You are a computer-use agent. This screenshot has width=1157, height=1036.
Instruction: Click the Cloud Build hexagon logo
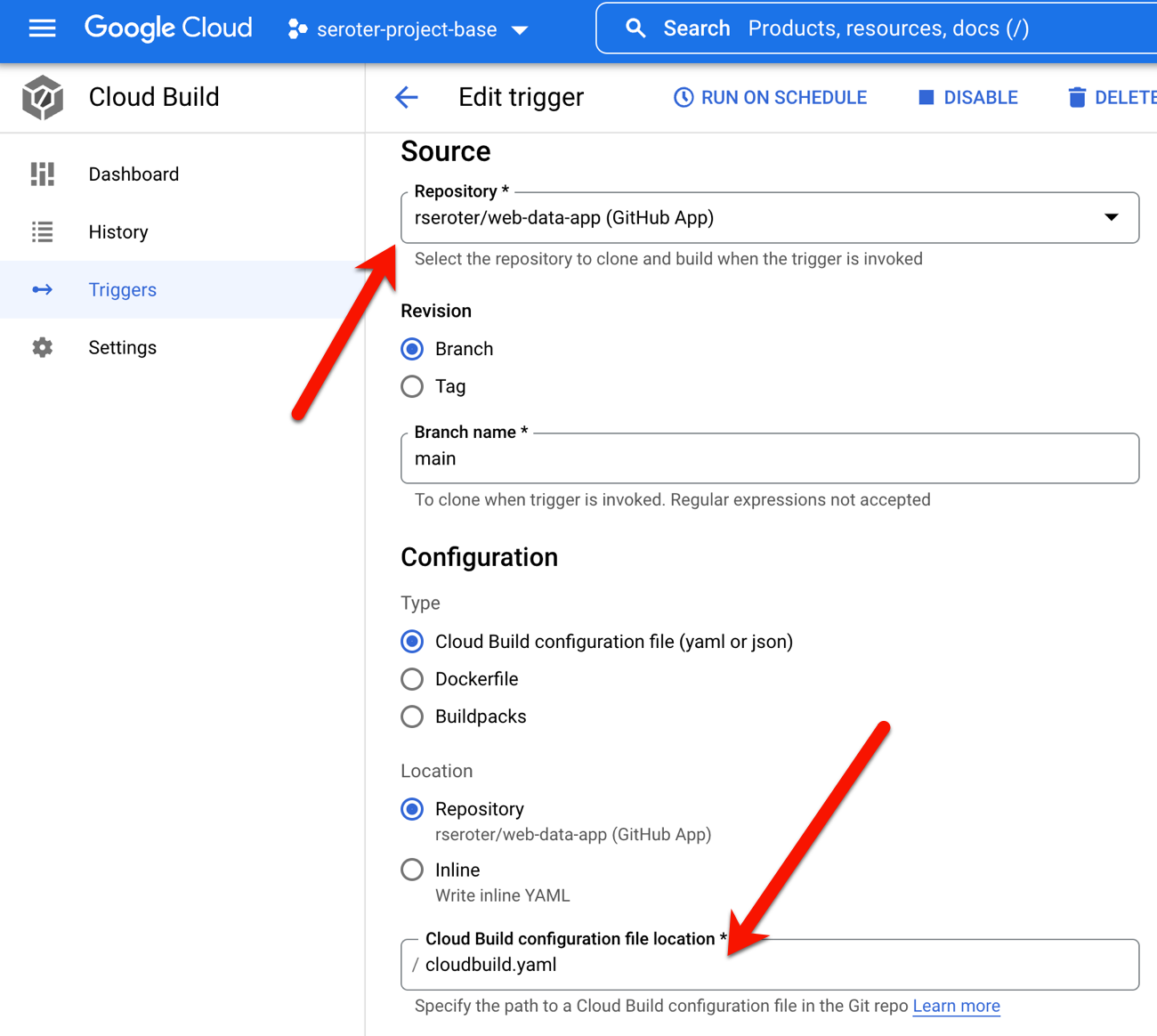43,97
